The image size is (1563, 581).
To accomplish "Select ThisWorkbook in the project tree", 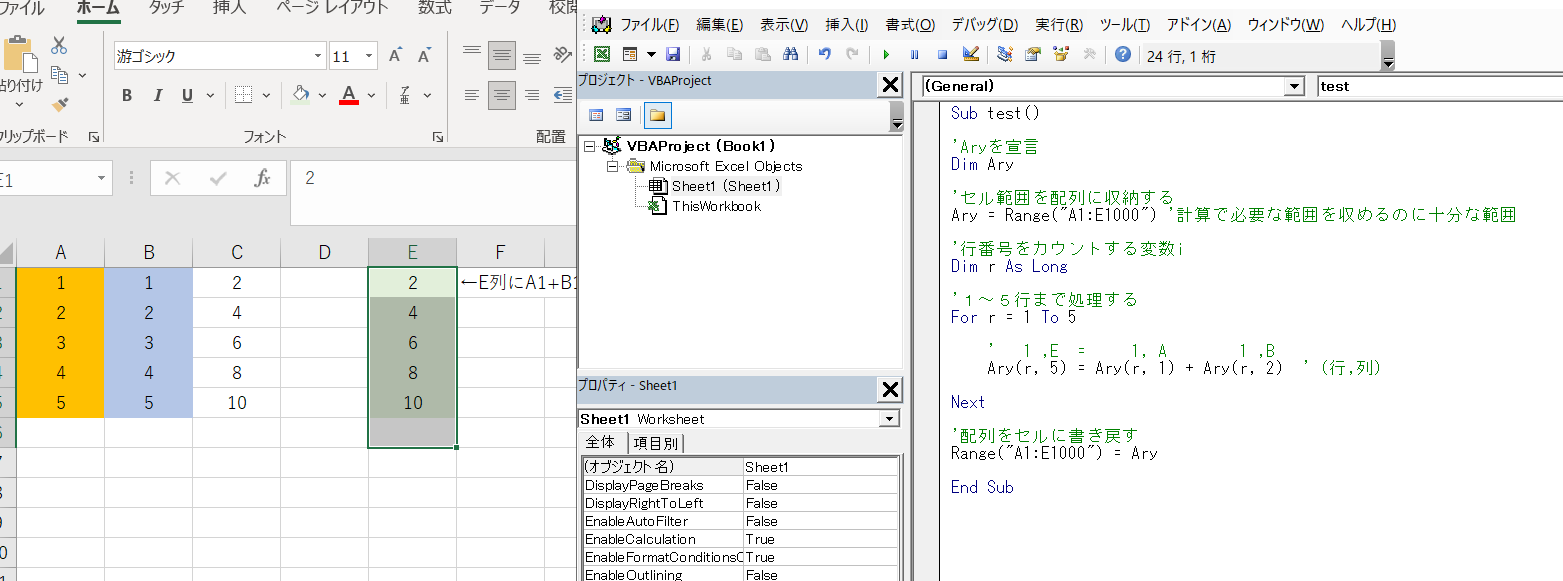I will 716,206.
